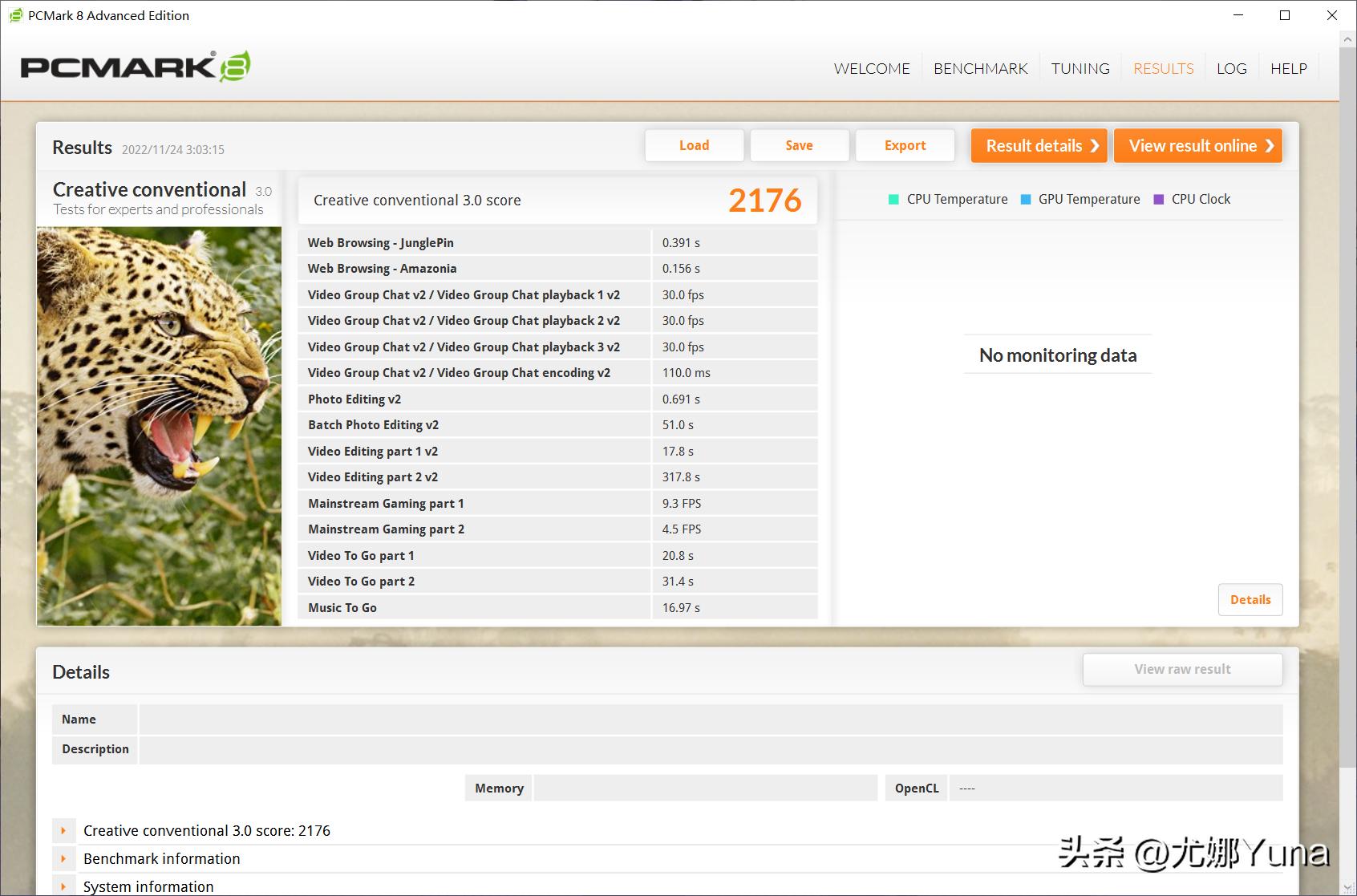Click the CPU Temperature legend label

957,200
